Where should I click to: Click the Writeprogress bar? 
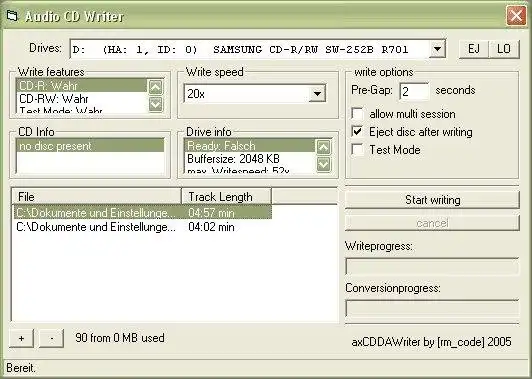coord(432,266)
